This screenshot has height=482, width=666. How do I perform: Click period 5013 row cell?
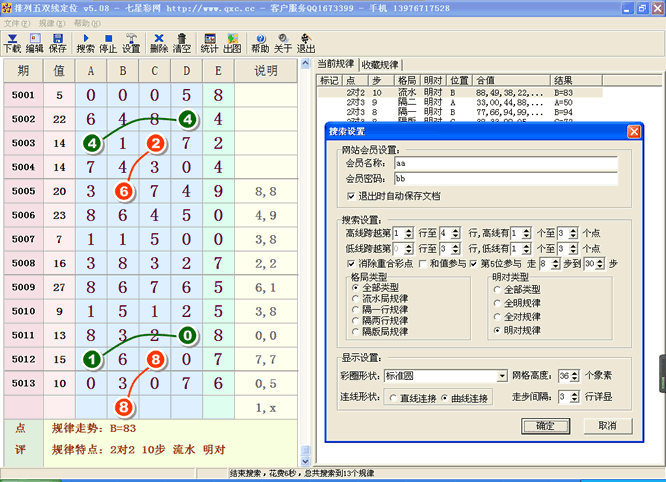click(23, 383)
